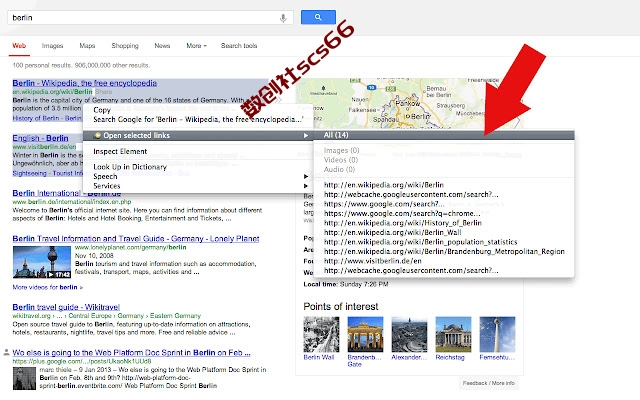Click the Berlin Wall caption link
Screen dimensions: 640x400
[319, 357]
